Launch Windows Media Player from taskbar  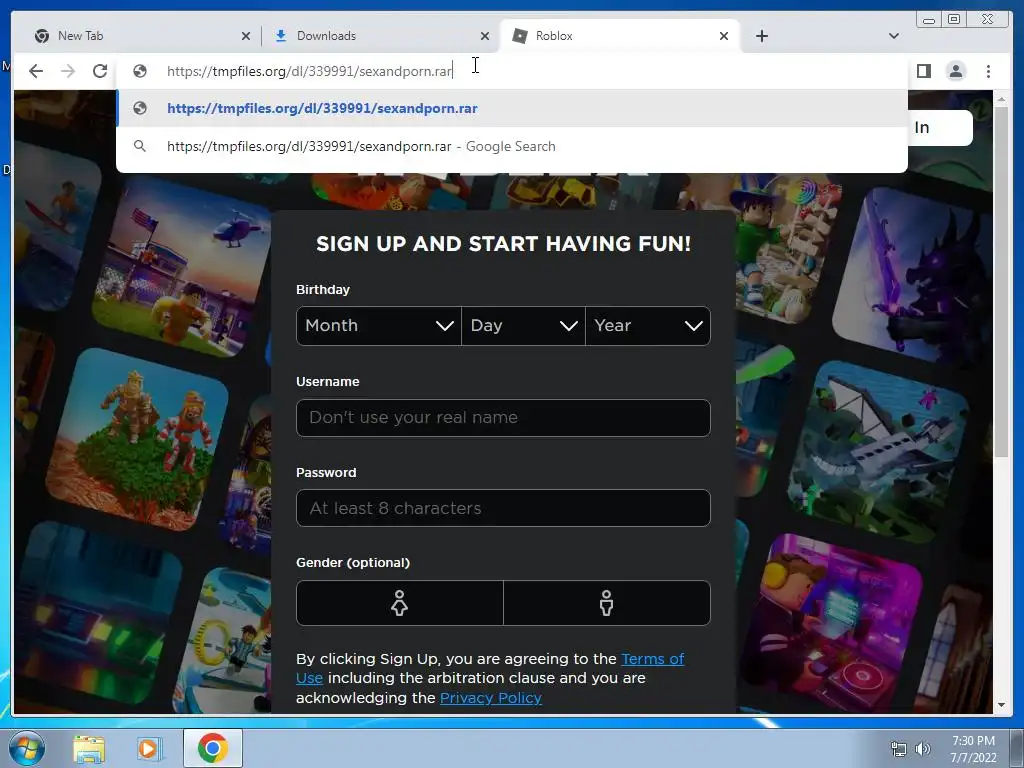(148, 749)
